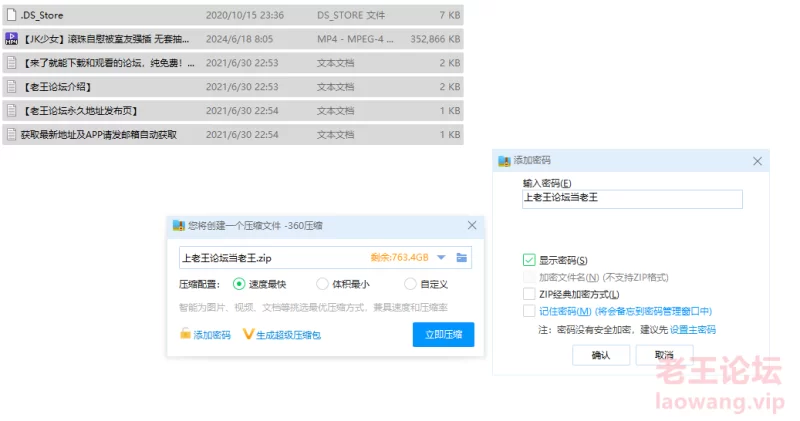800x421 pixels.
Task: Select the 【老王论坛永久地址发布页】 document icon
Action: click(11, 111)
